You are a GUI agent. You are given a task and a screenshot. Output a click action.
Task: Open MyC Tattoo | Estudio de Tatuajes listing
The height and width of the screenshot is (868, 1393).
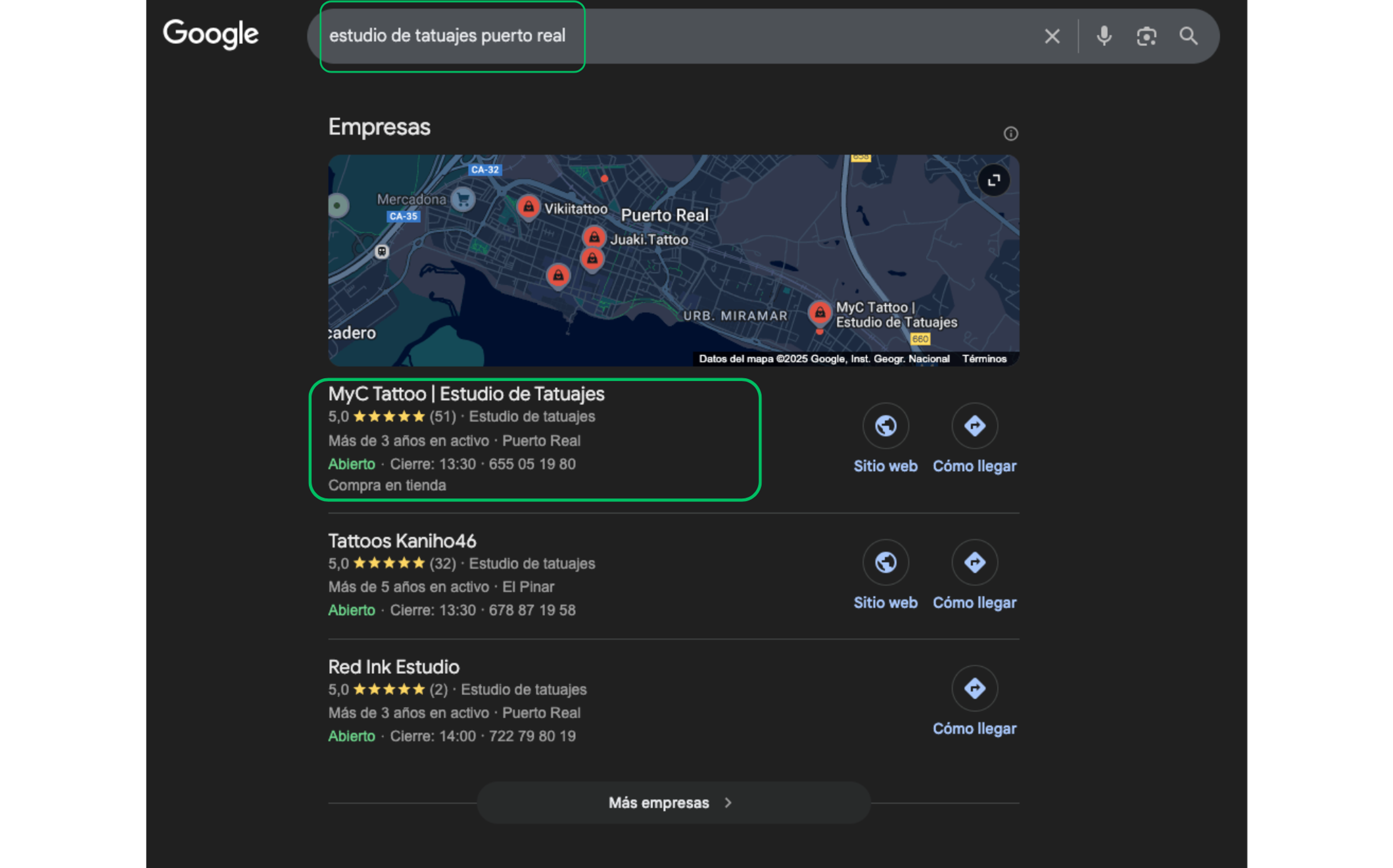(x=466, y=394)
